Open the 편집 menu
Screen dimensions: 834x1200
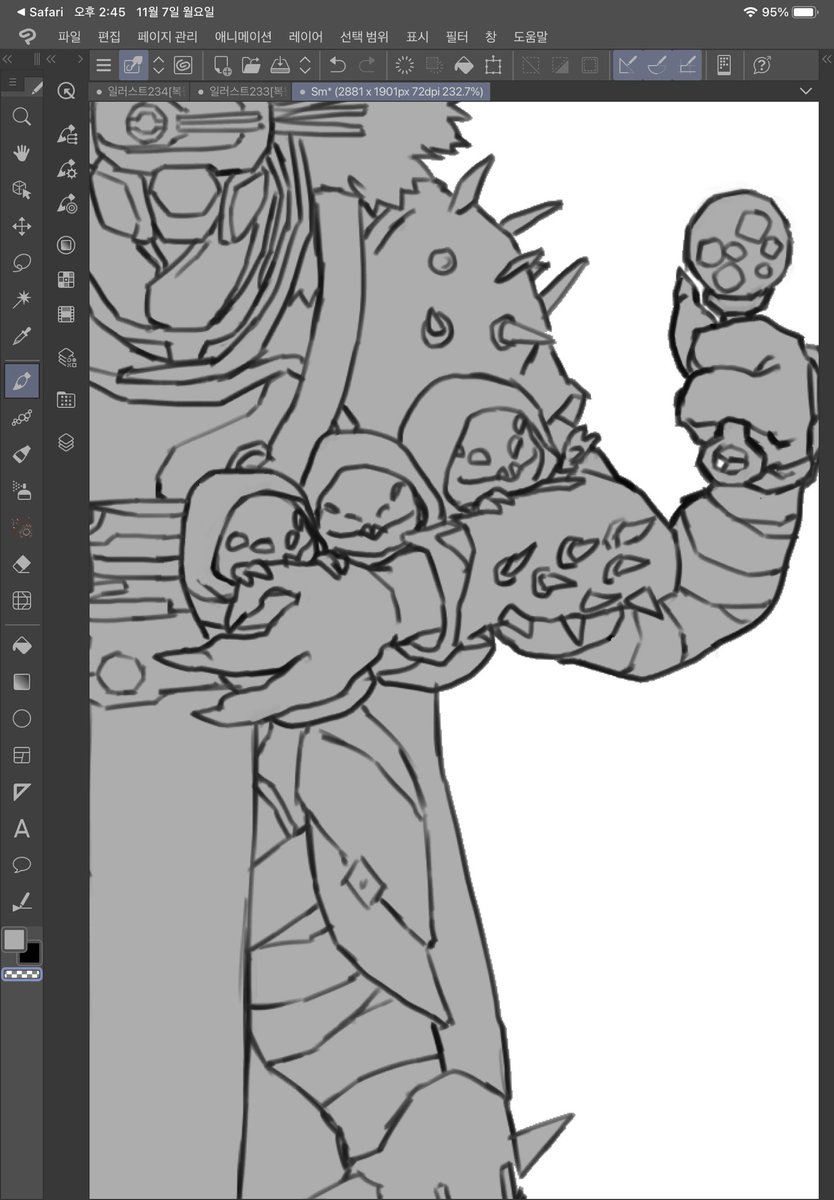click(x=109, y=37)
